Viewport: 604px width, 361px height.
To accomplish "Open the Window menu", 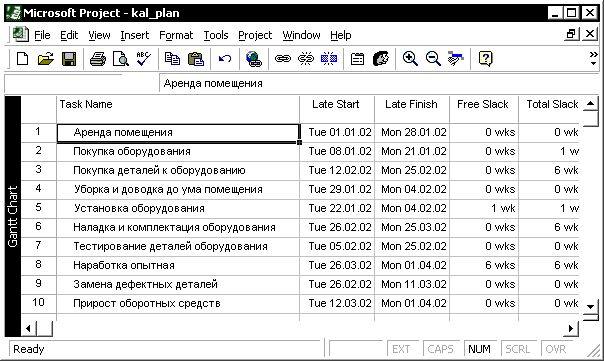I will (301, 35).
